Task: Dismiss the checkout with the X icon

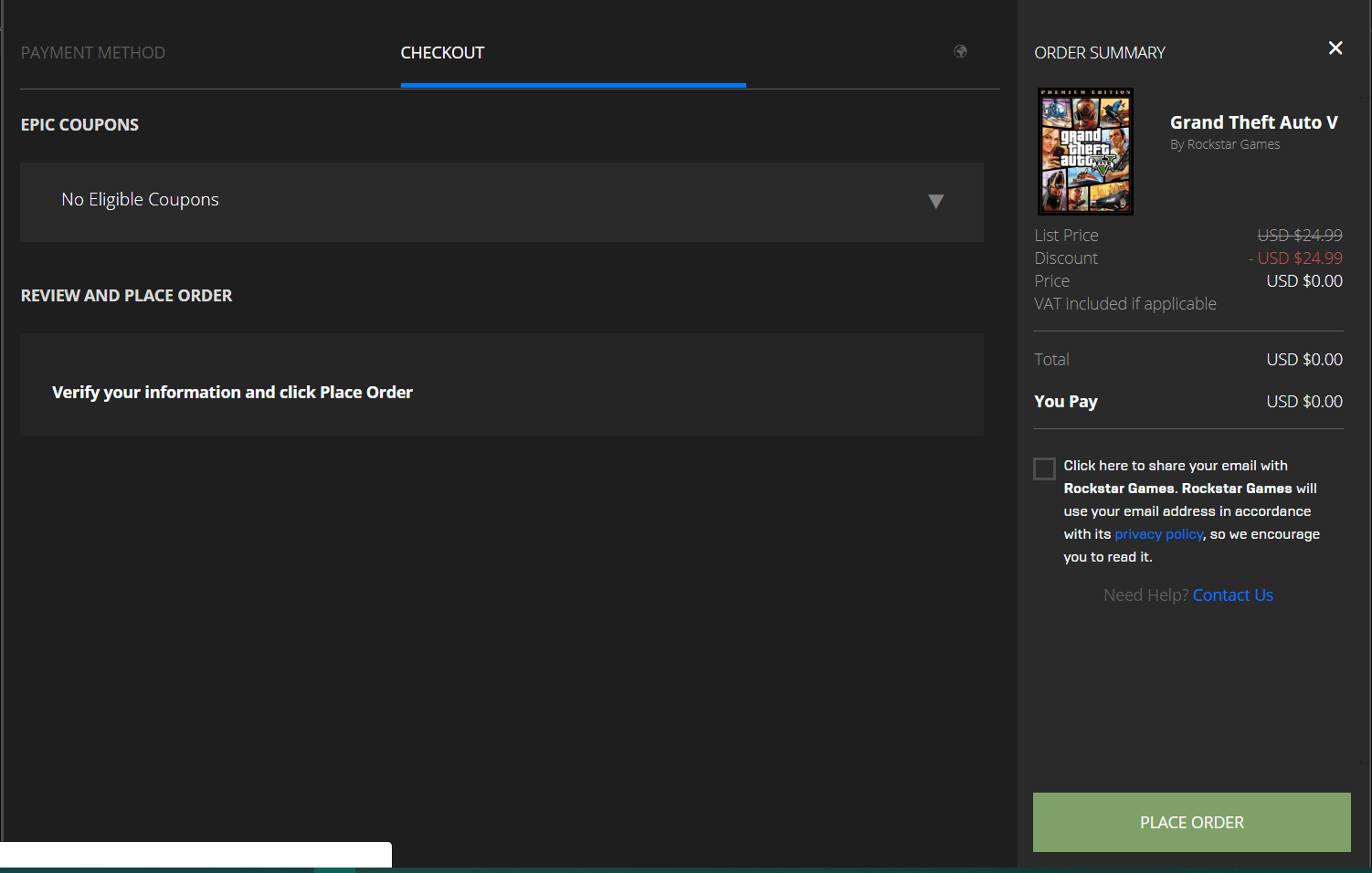Action: coord(1335,47)
